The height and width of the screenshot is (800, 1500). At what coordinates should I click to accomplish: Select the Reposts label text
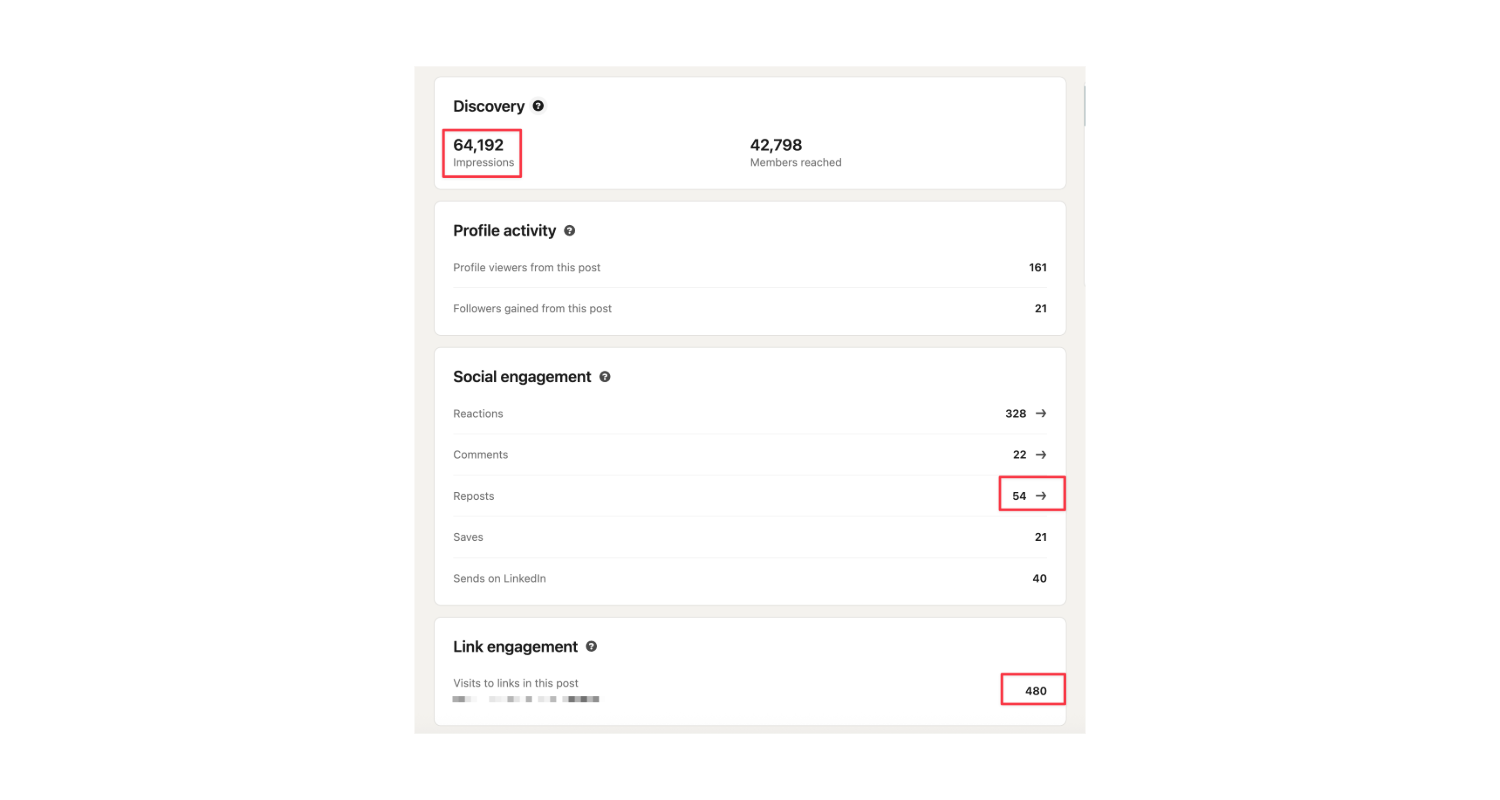point(473,496)
